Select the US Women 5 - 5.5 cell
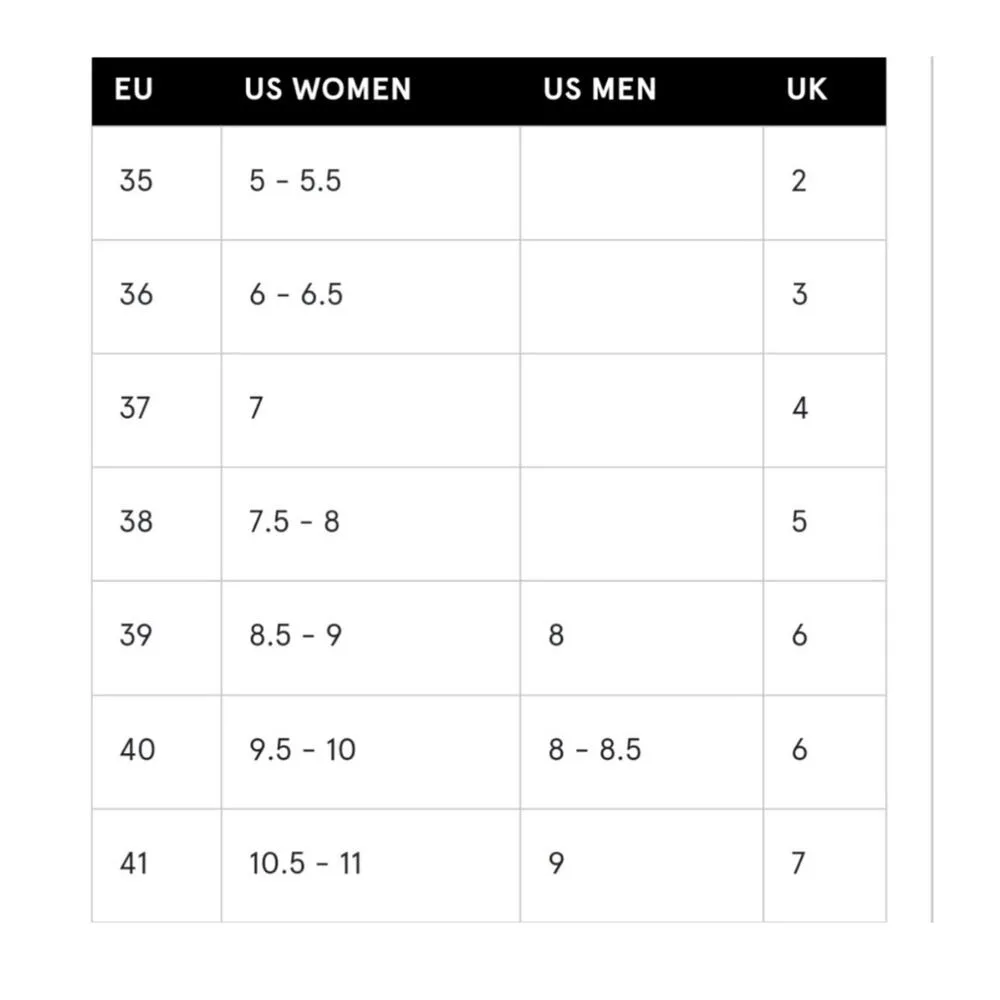Screen dimensions: 1000x1000 click(x=295, y=181)
